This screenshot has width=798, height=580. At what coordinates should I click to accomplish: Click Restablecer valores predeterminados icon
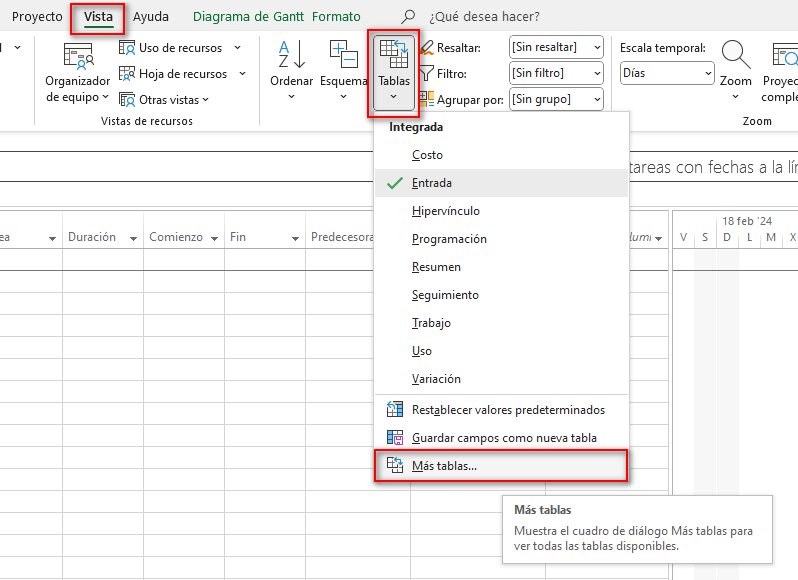[394, 410]
